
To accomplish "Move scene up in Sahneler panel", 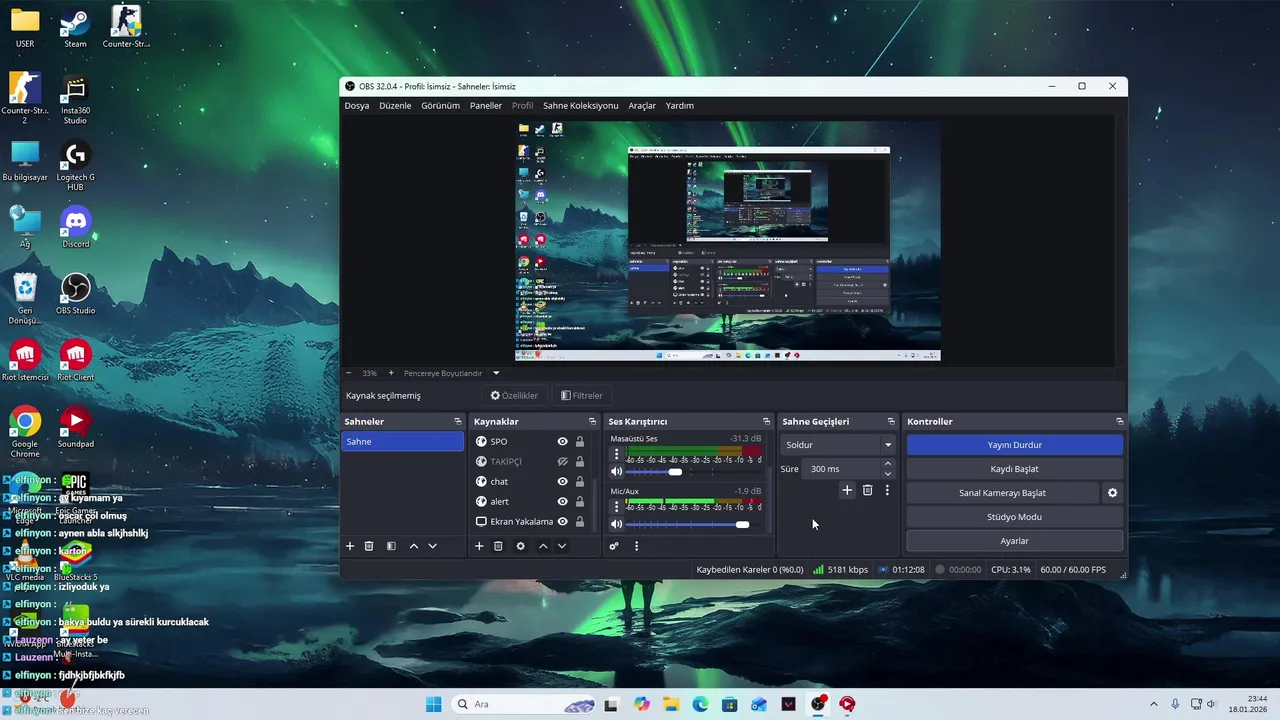I will (414, 546).
